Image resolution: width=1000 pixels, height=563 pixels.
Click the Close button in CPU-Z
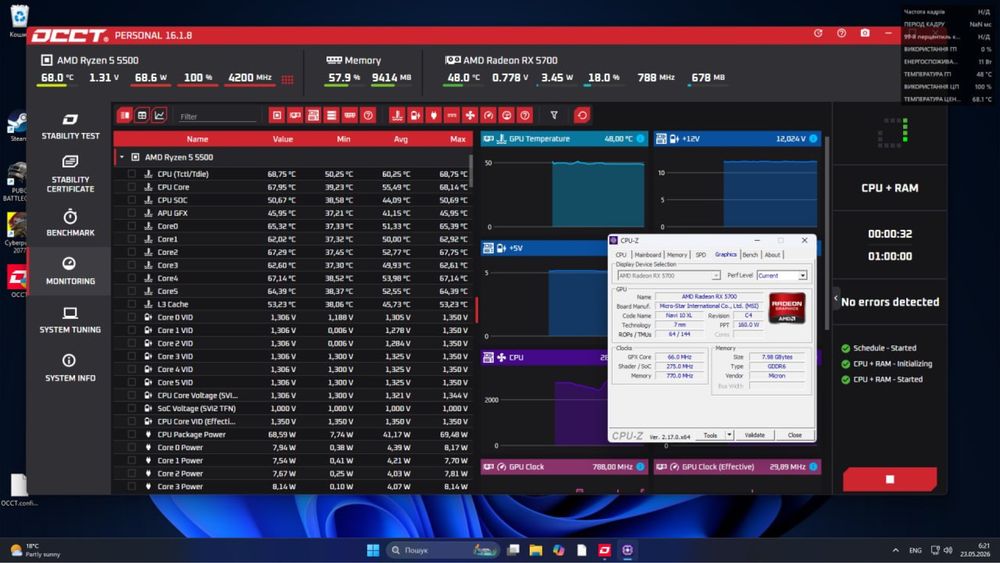coord(795,435)
